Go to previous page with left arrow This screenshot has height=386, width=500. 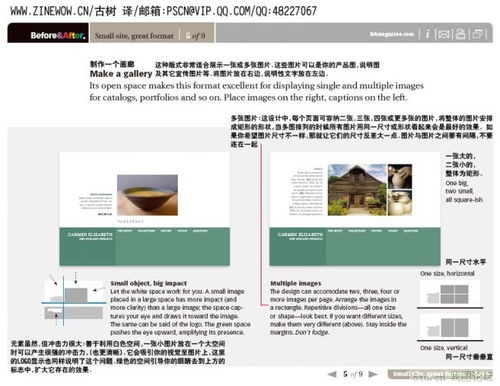pos(332,374)
